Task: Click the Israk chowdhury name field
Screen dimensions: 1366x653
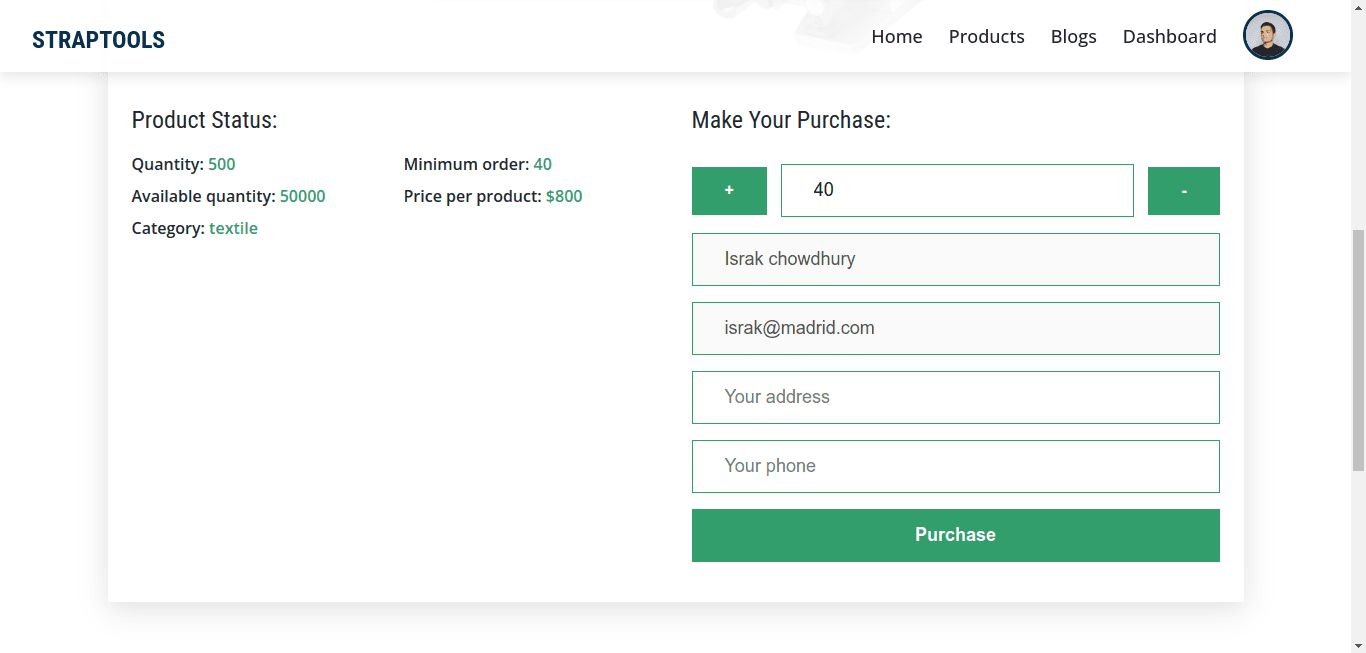Action: click(x=955, y=259)
